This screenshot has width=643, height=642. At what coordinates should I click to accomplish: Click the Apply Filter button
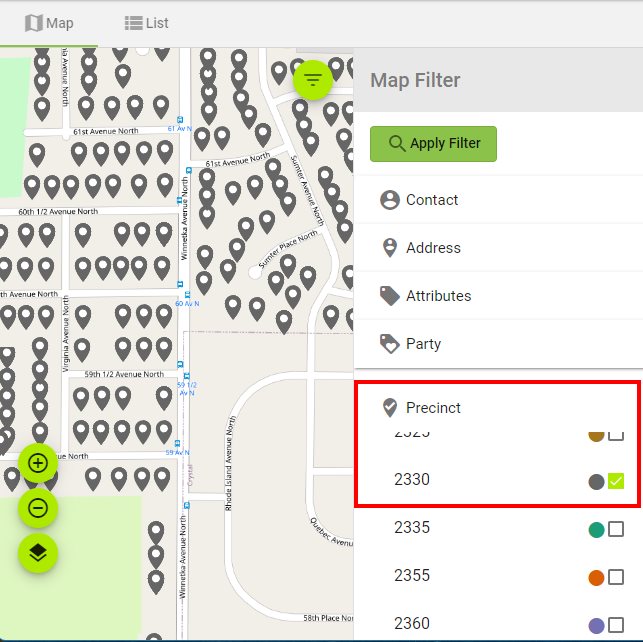point(433,143)
